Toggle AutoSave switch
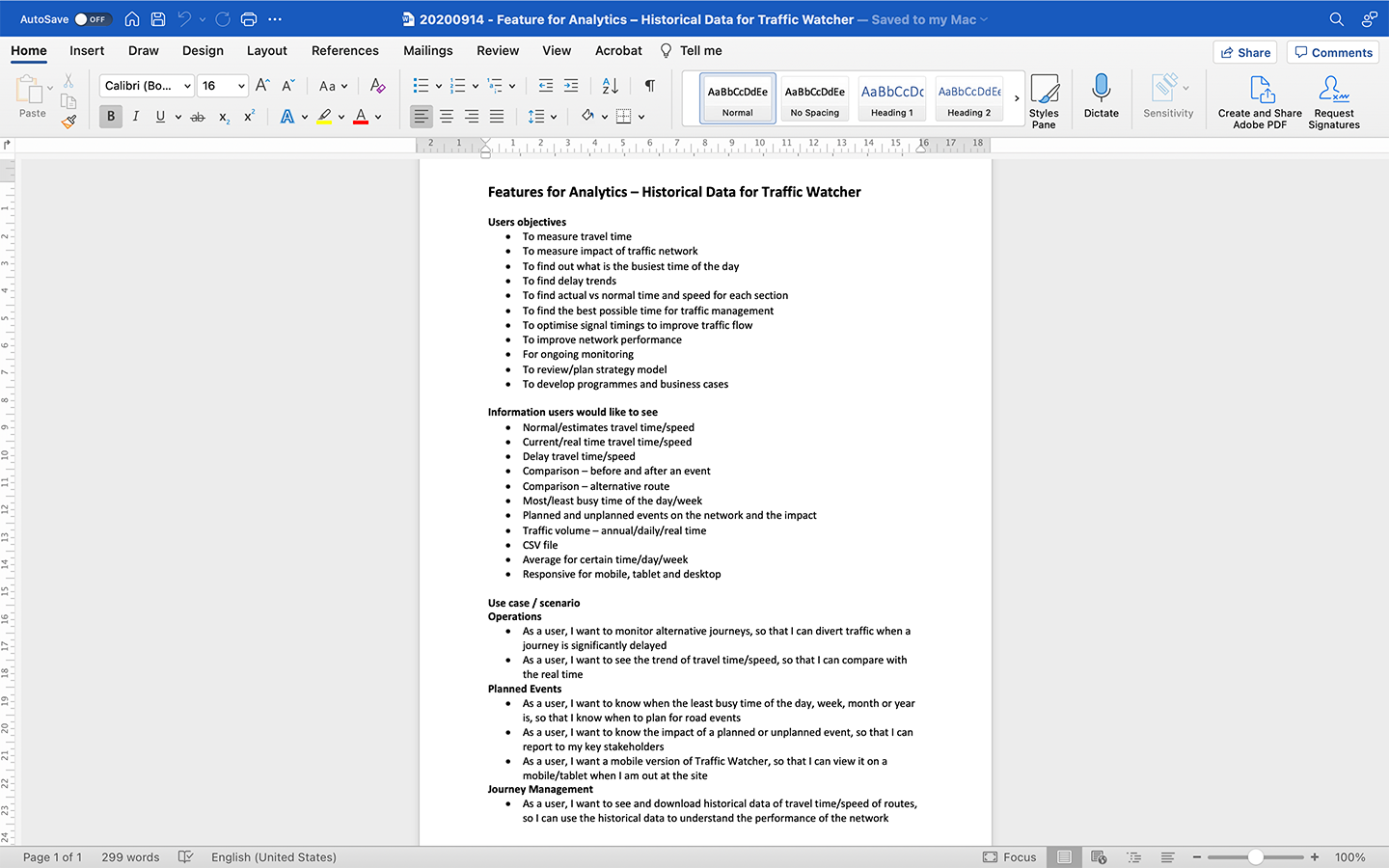Image resolution: width=1389 pixels, height=868 pixels. coord(93,19)
